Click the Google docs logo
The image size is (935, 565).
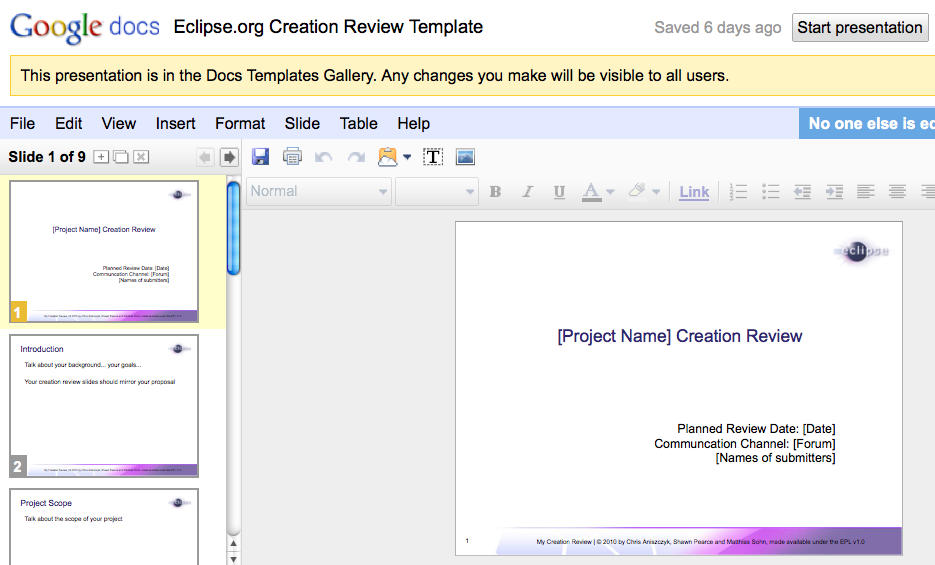[x=85, y=27]
